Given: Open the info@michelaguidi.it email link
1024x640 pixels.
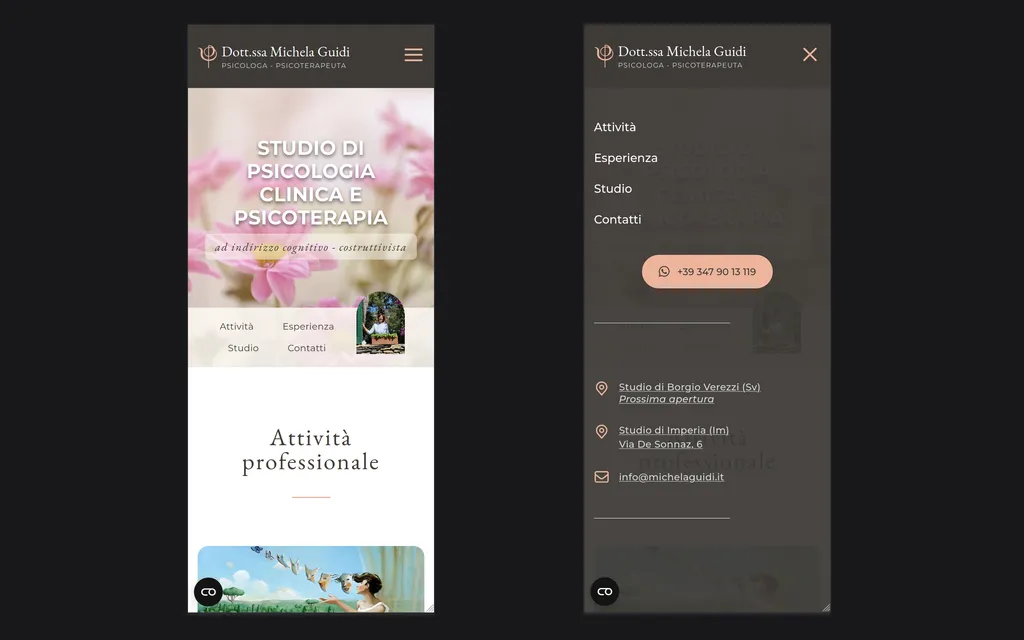Looking at the screenshot, I should (671, 477).
